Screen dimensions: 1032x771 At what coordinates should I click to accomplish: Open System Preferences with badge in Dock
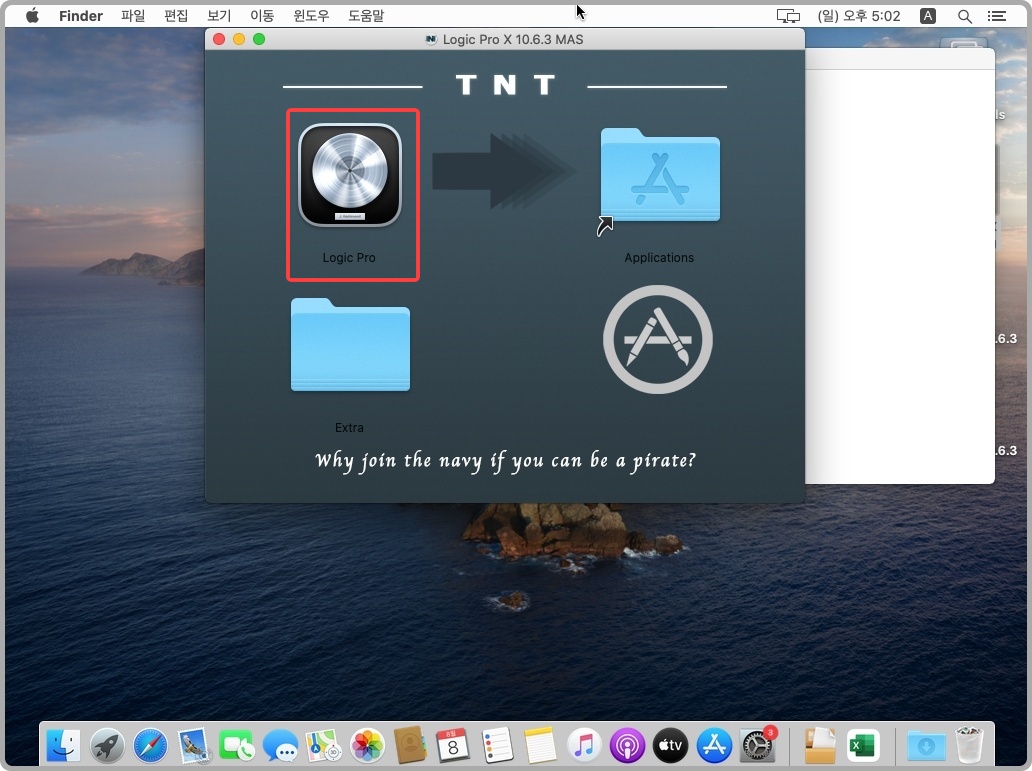click(757, 746)
